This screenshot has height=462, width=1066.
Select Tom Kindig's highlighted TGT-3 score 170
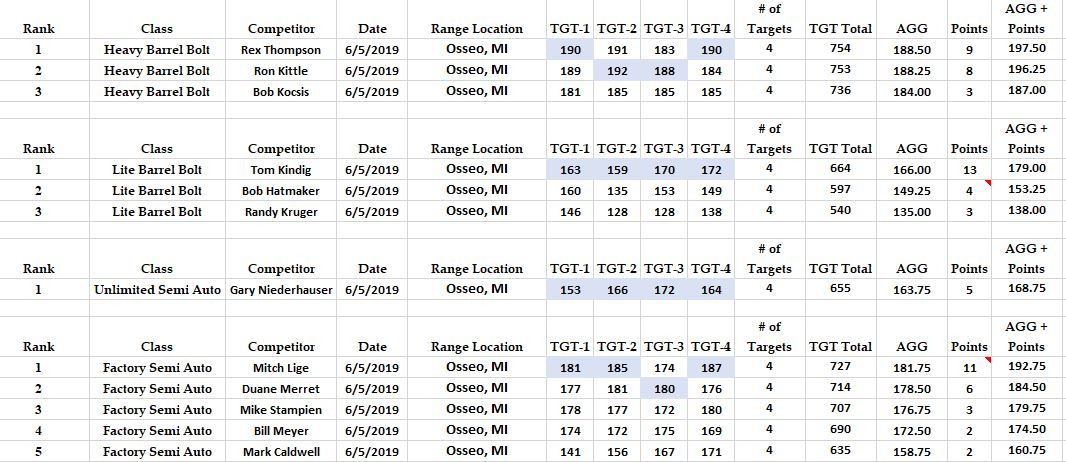(664, 170)
